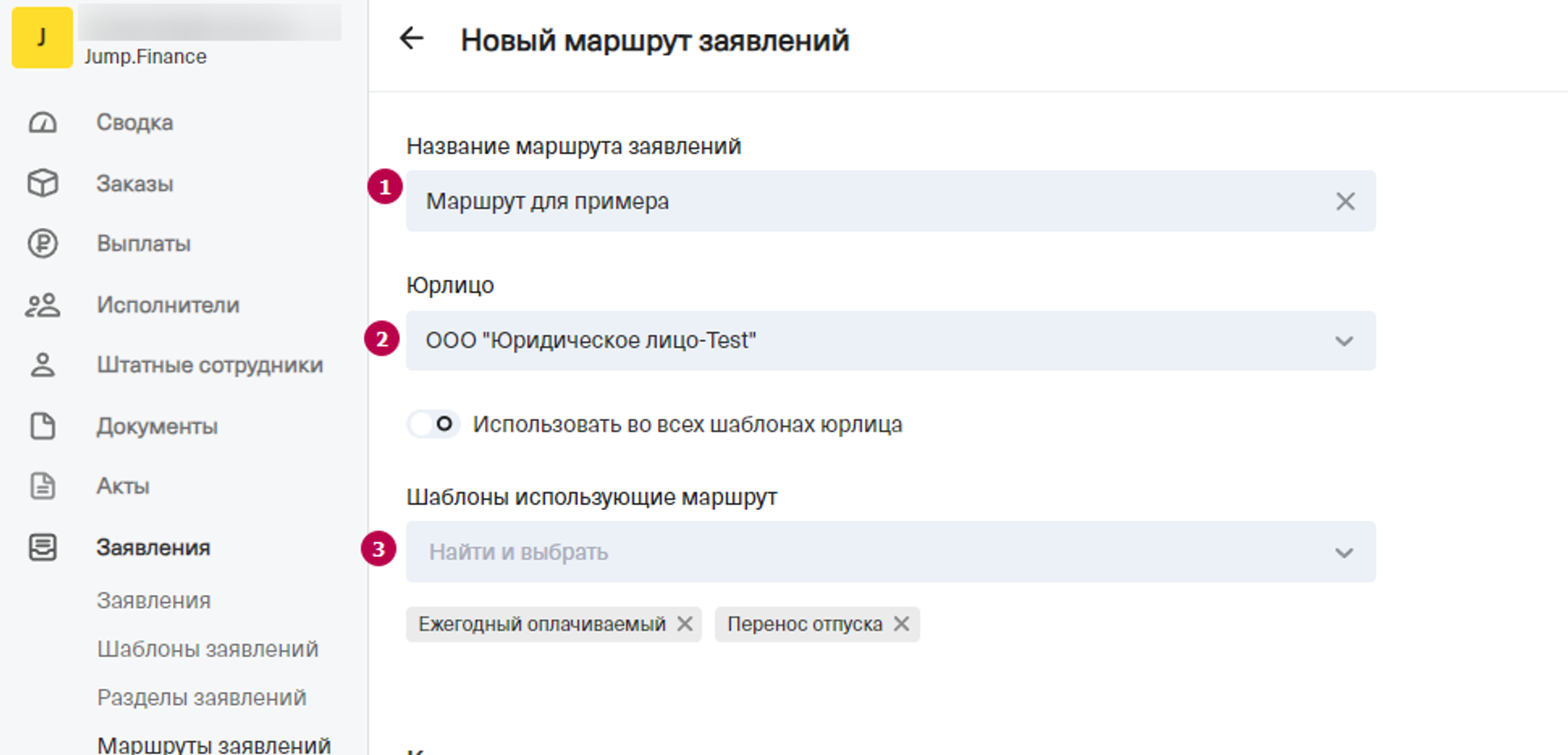The height and width of the screenshot is (755, 1568).
Task: Clear the route name field
Action: pos(1345,201)
